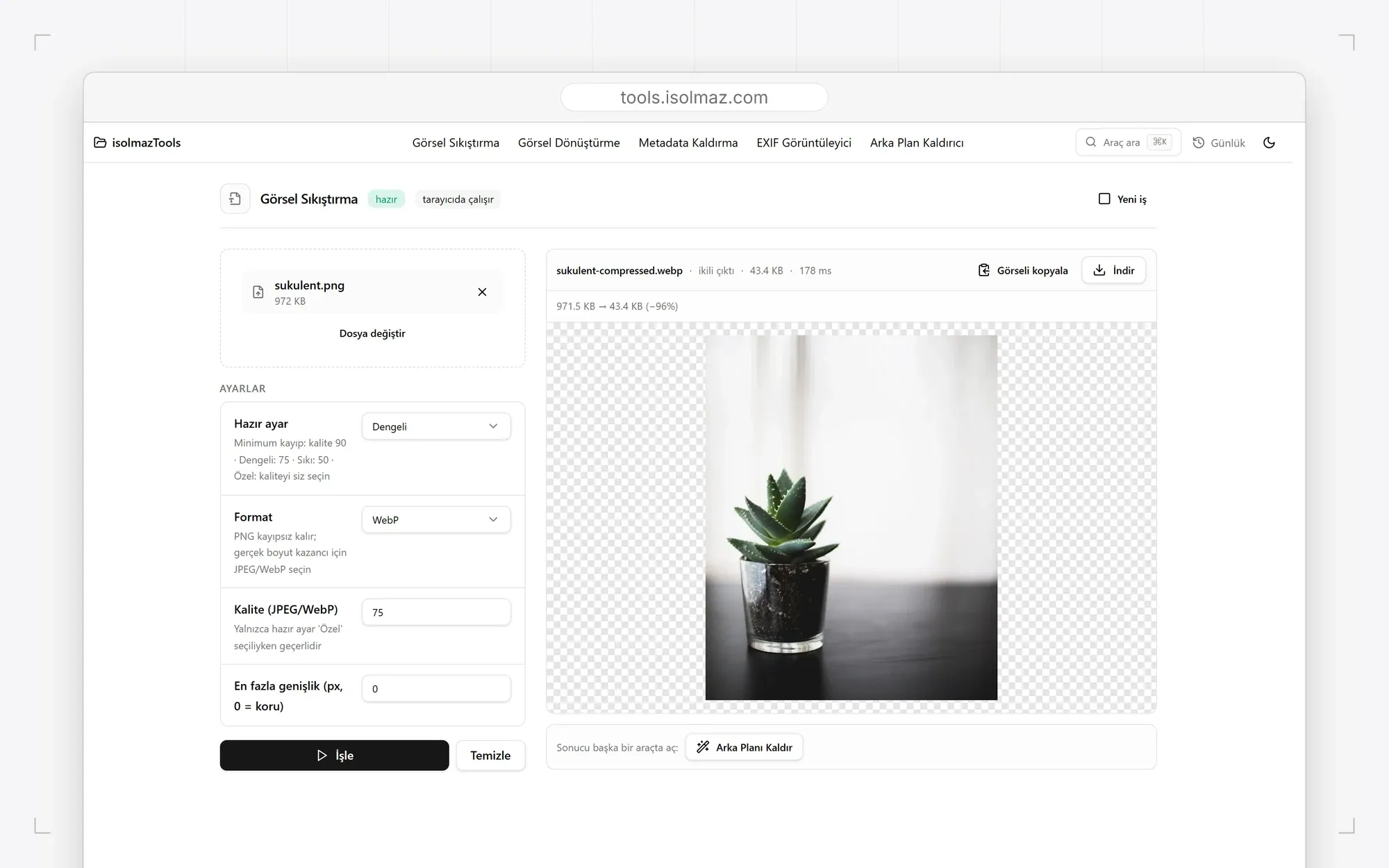Click the 971.5 KB → 43.4 KB size text
Image resolution: width=1389 pixels, height=868 pixels.
click(617, 306)
